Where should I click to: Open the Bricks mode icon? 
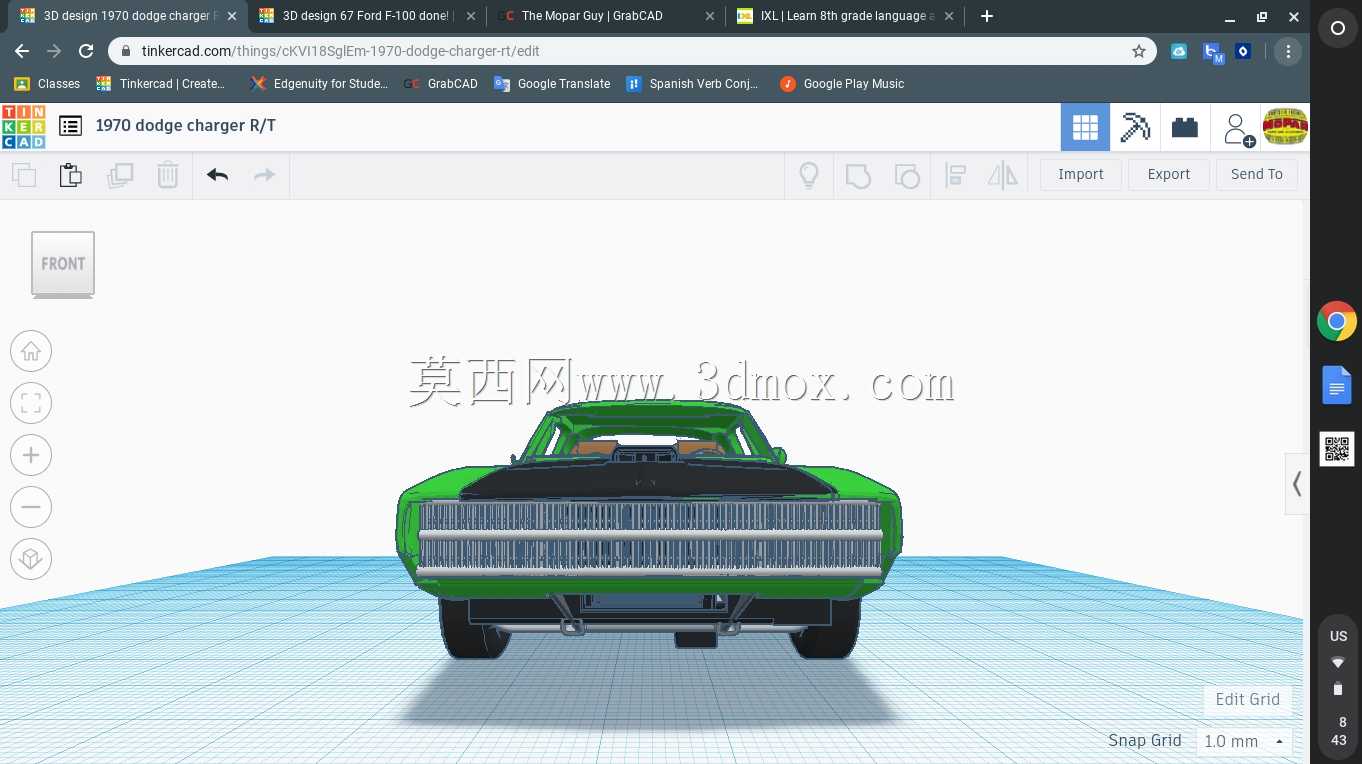click(x=1185, y=127)
